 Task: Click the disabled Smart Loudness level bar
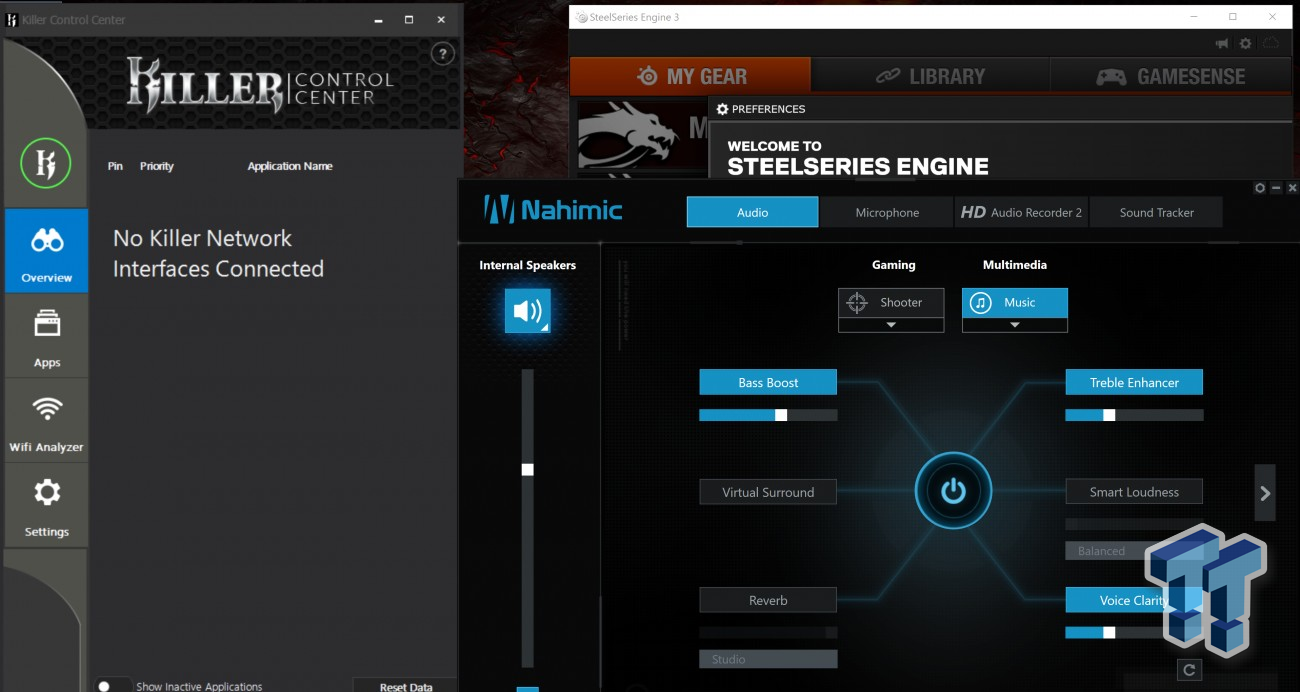click(x=1134, y=524)
